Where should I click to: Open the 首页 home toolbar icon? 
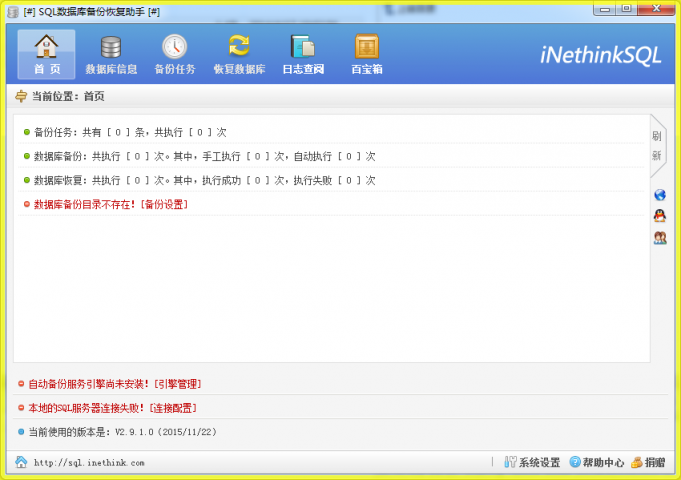point(46,54)
